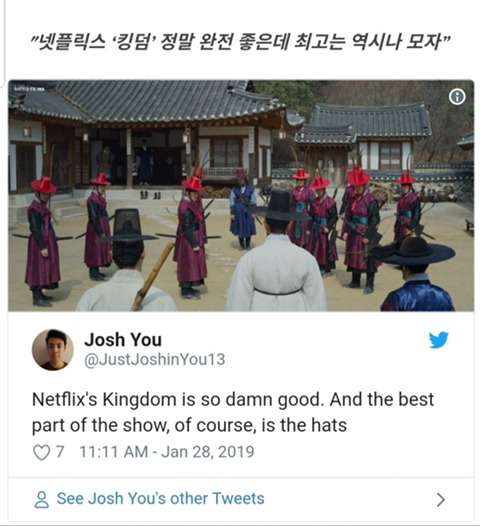The image size is (480, 526).
Task: Click the blue Twitter bird logo
Action: click(x=438, y=340)
